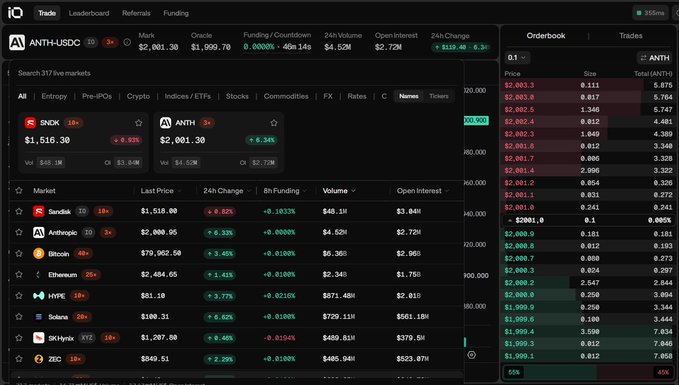Select Names display mode

coord(409,96)
